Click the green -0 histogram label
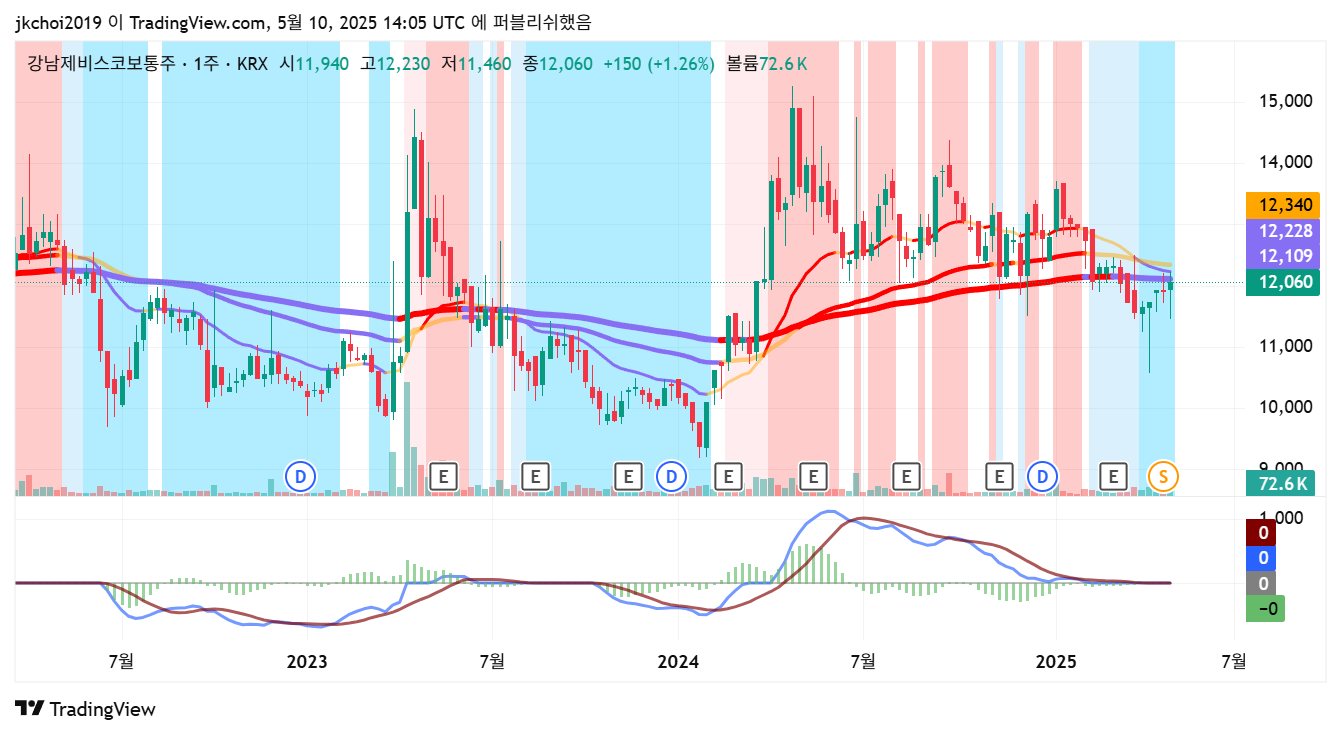Screen dimensions: 1341x735 point(1264,609)
